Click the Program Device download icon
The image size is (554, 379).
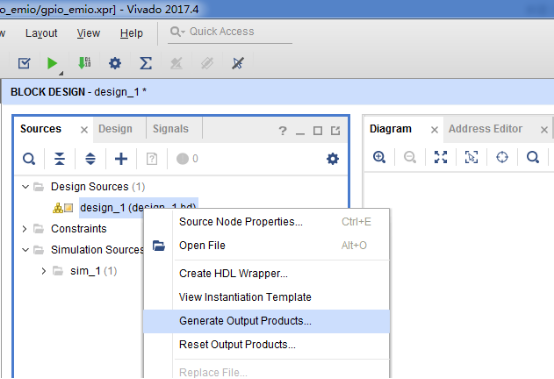(84, 63)
